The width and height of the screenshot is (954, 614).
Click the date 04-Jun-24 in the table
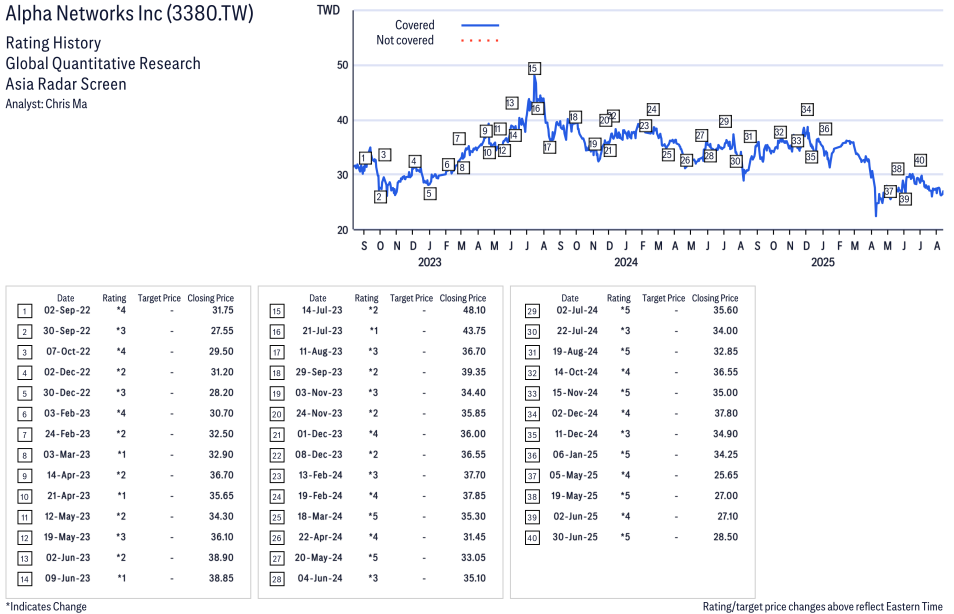click(x=320, y=579)
